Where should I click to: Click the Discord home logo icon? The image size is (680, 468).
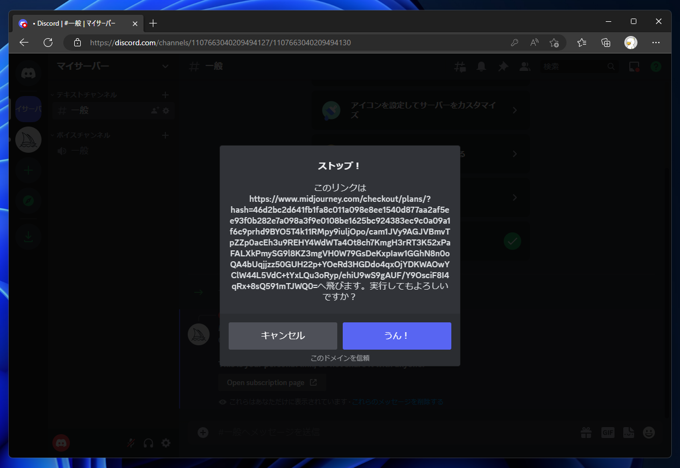29,73
